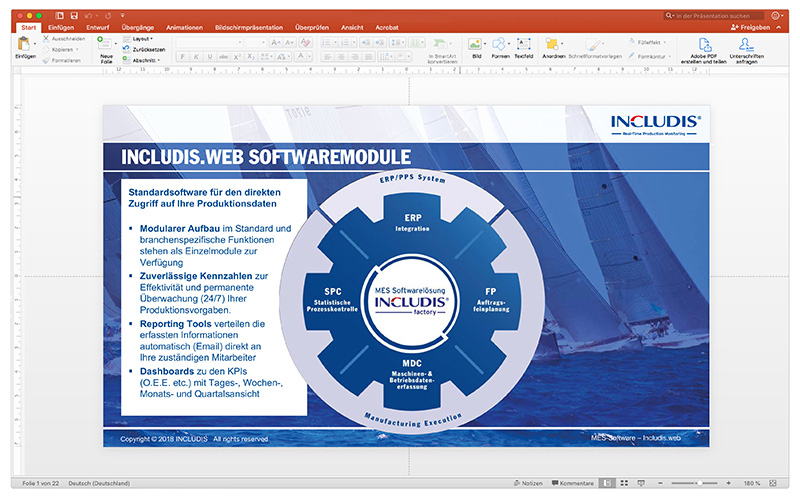Toggle Notizen pane in status bar

[x=528, y=483]
